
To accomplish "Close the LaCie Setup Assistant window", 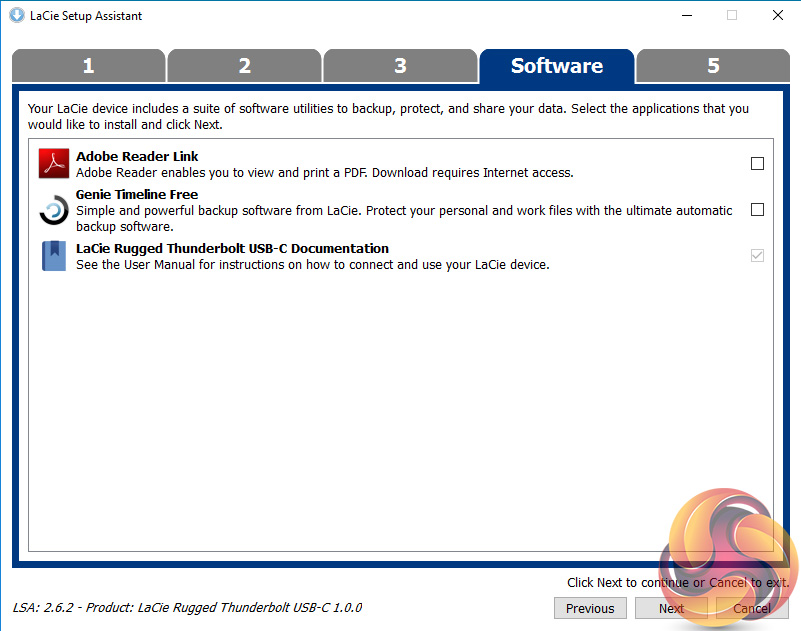I will [778, 15].
